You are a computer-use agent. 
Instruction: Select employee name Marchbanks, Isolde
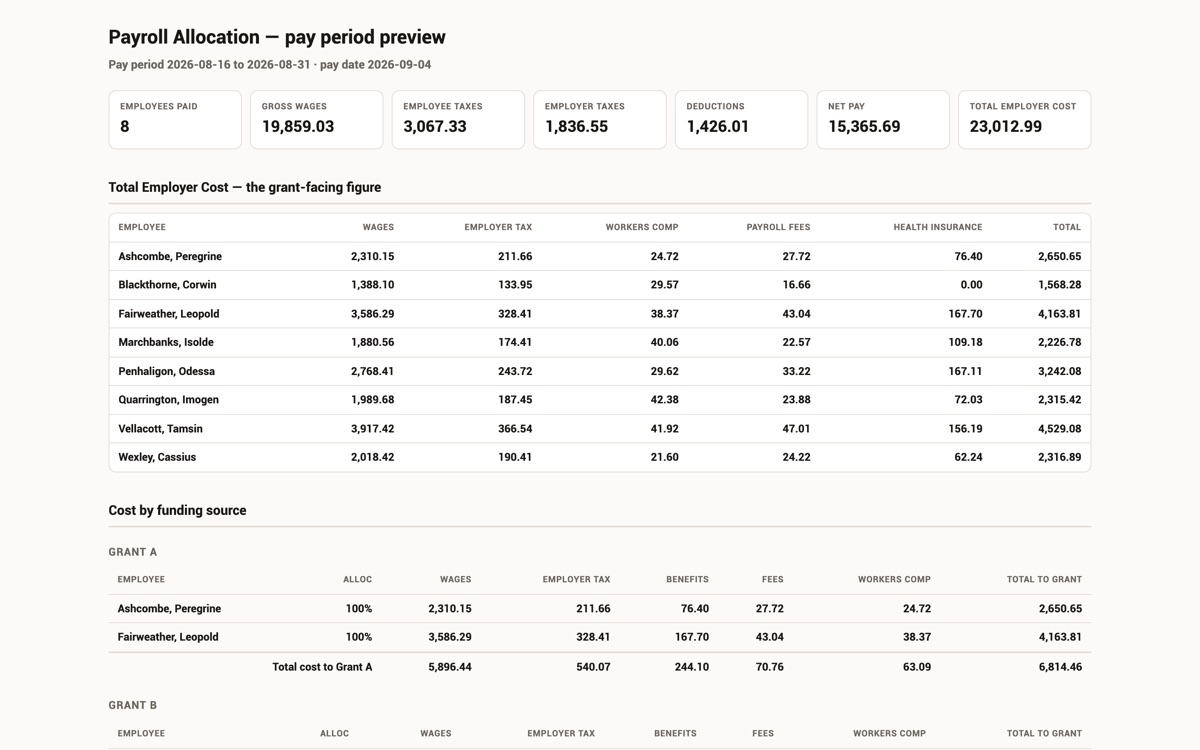tap(166, 342)
